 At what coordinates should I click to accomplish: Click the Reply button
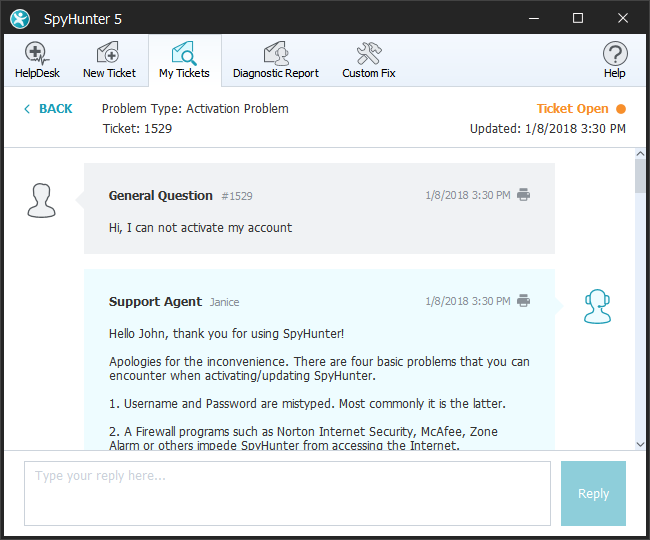[593, 493]
